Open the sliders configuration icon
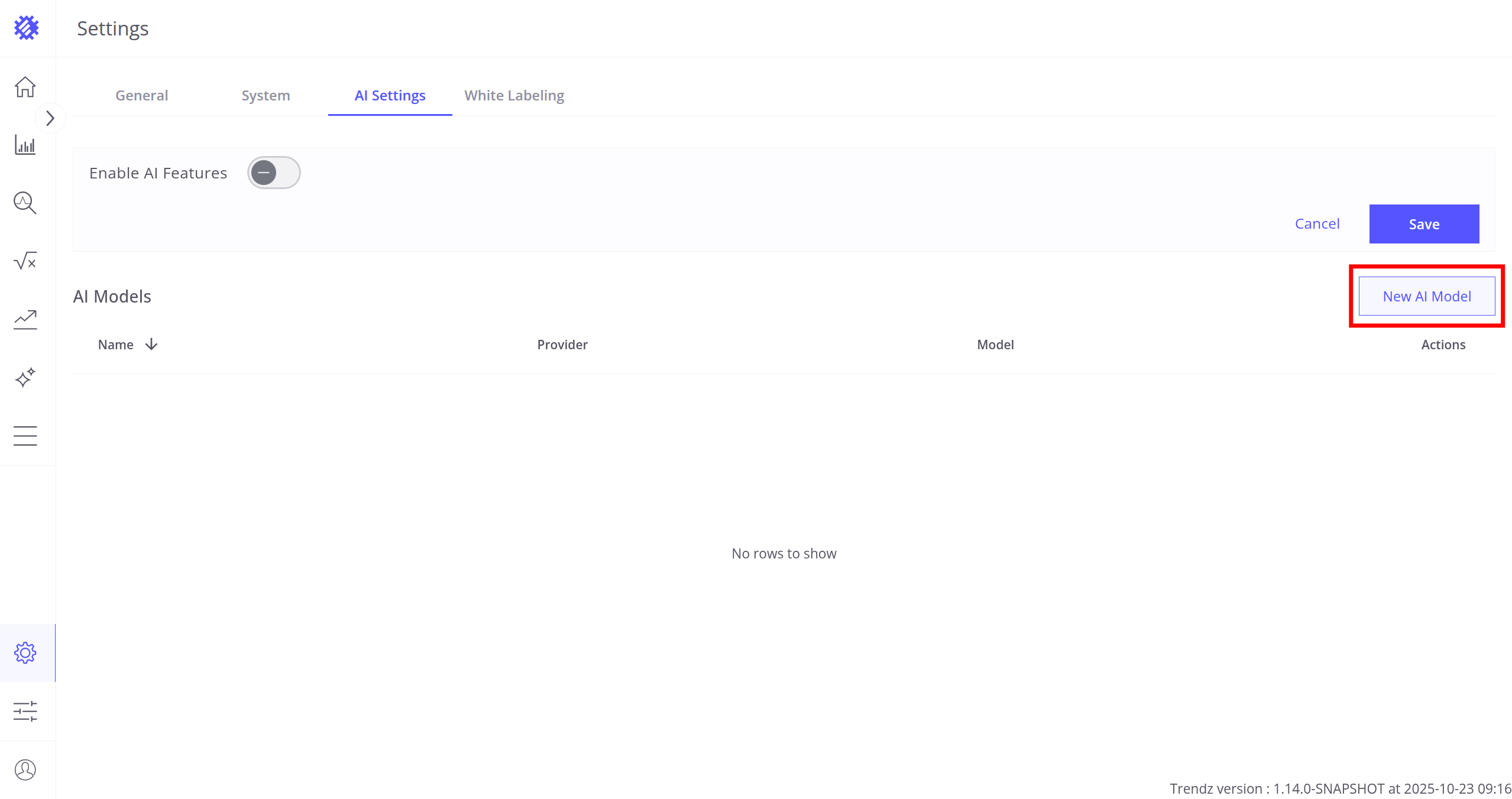The image size is (1512, 799). (x=25, y=711)
